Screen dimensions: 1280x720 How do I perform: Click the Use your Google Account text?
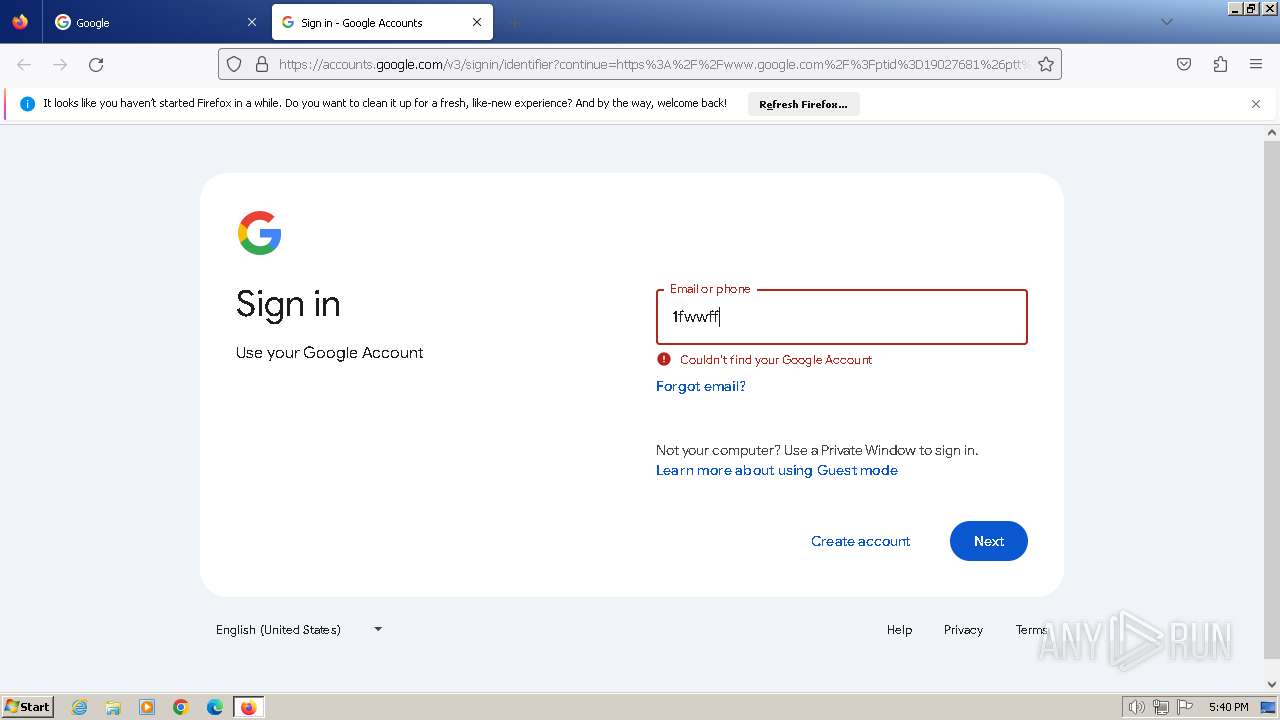329,353
